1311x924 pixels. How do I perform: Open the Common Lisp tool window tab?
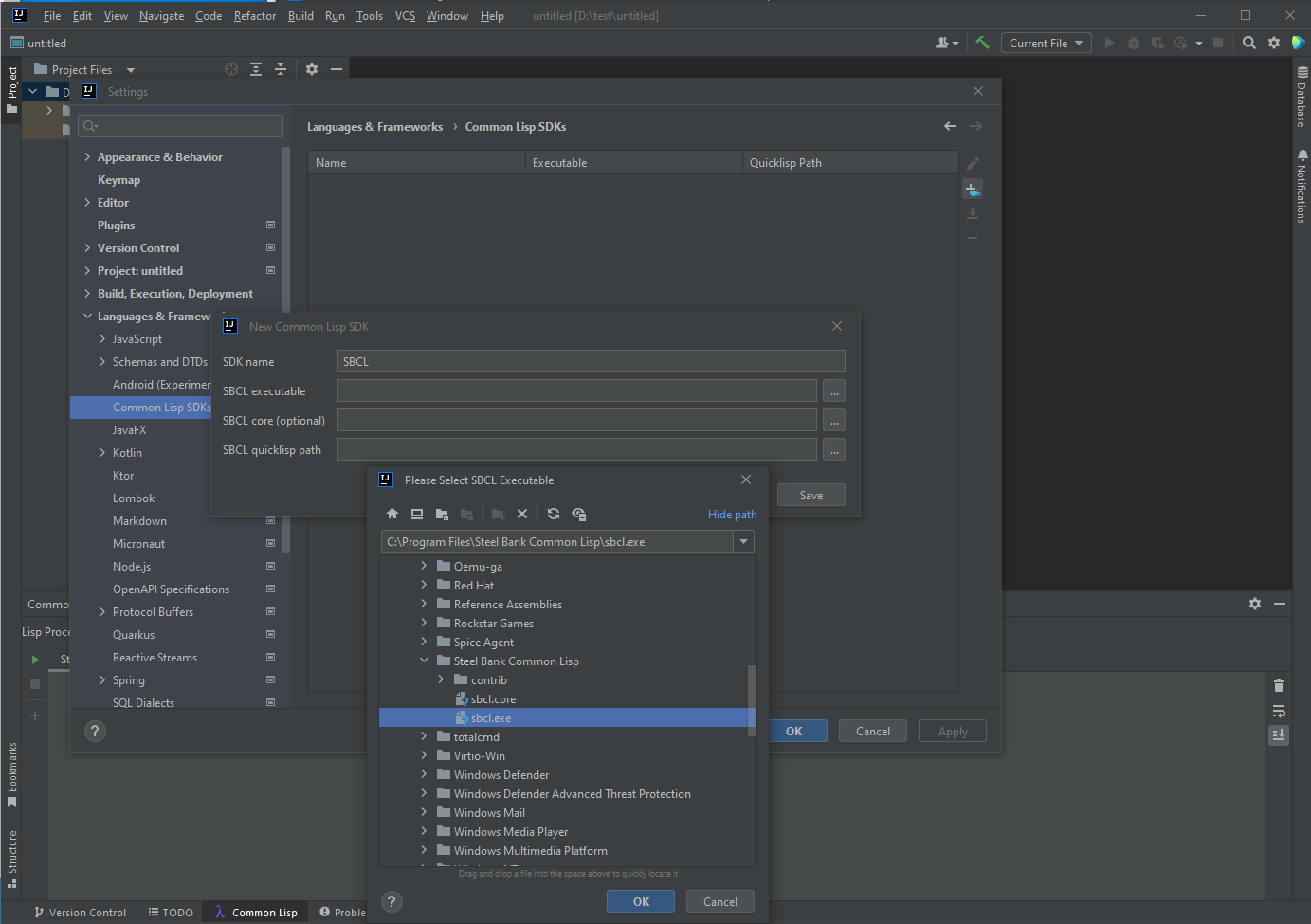(256, 913)
